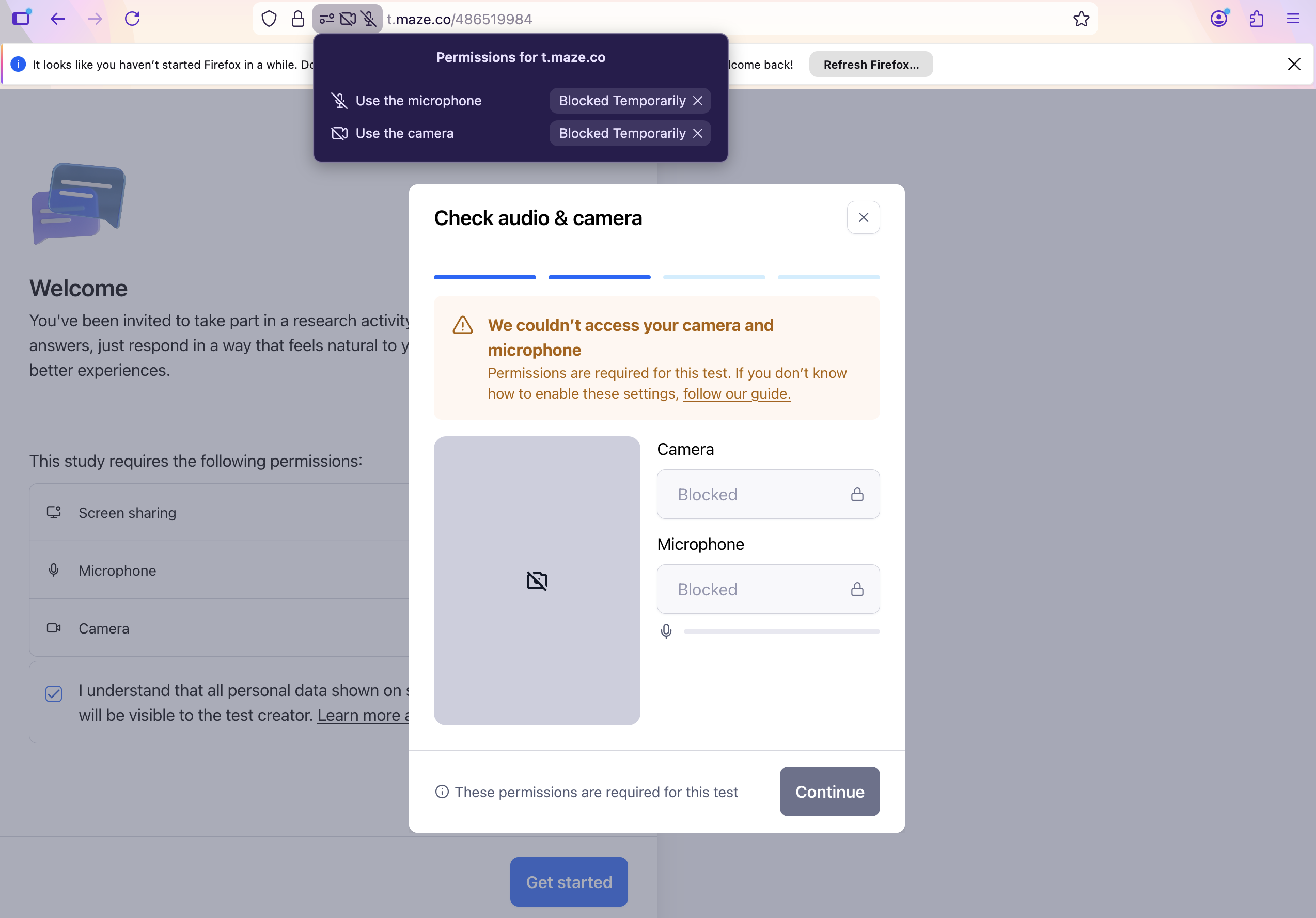This screenshot has width=1316, height=918.
Task: Click the microphone level meter bar
Action: pos(780,631)
